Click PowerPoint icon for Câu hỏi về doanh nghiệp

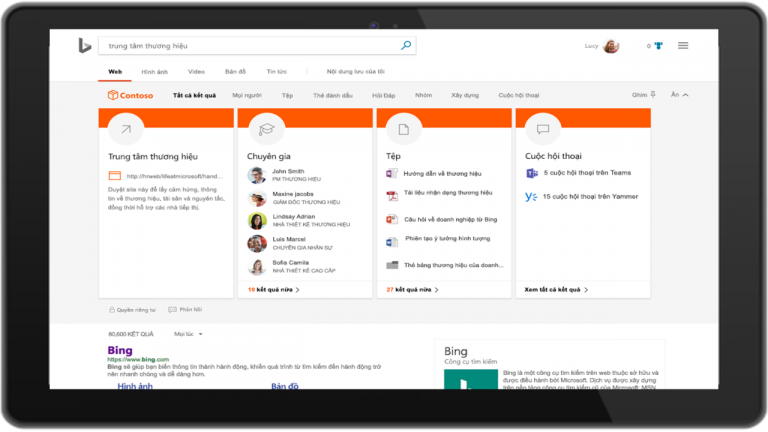pos(392,219)
